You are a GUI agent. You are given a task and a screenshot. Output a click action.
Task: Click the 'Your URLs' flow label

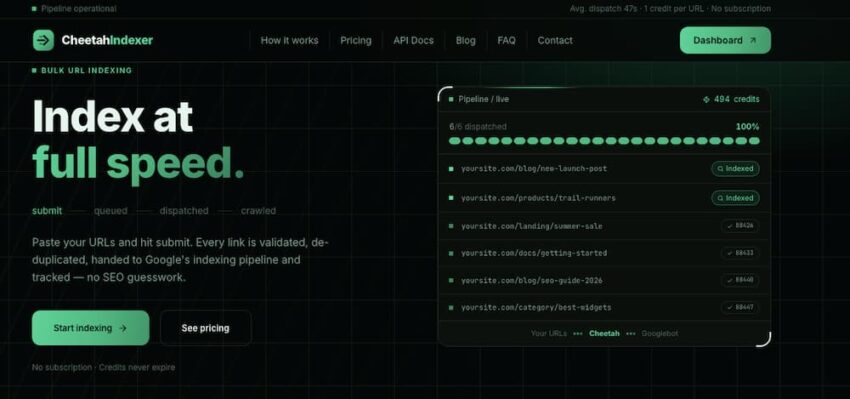549,333
